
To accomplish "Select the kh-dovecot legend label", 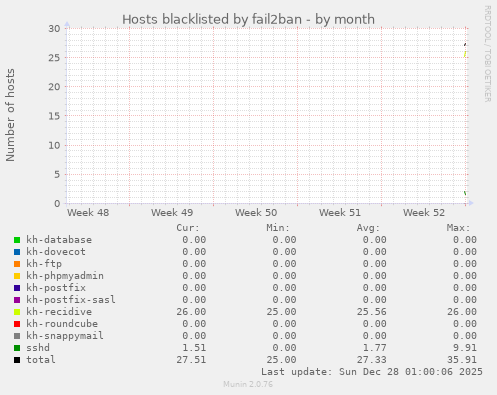I will [x=56, y=252].
